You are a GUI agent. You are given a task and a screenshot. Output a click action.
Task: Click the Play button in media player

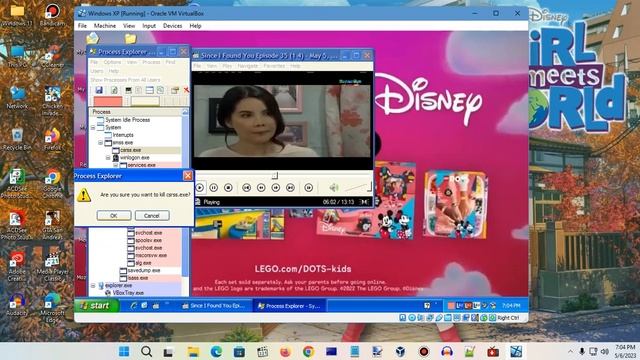click(x=200, y=187)
